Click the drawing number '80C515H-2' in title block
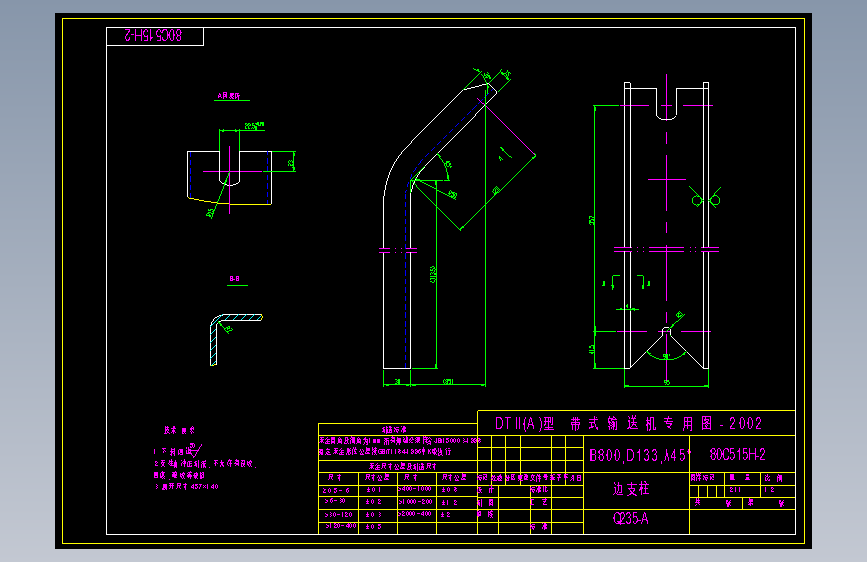 click(x=738, y=455)
